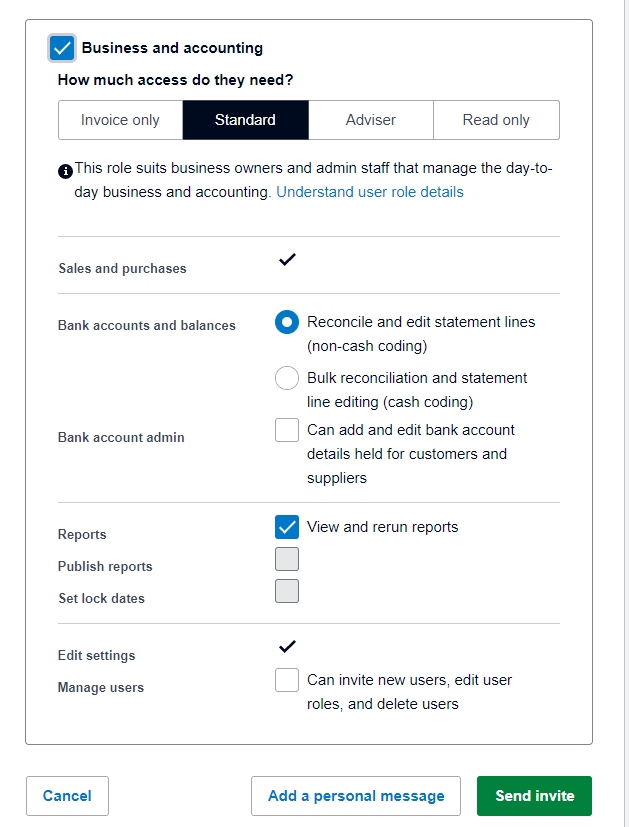Uncheck View and rerun reports
The image size is (629, 827).
[x=287, y=527]
